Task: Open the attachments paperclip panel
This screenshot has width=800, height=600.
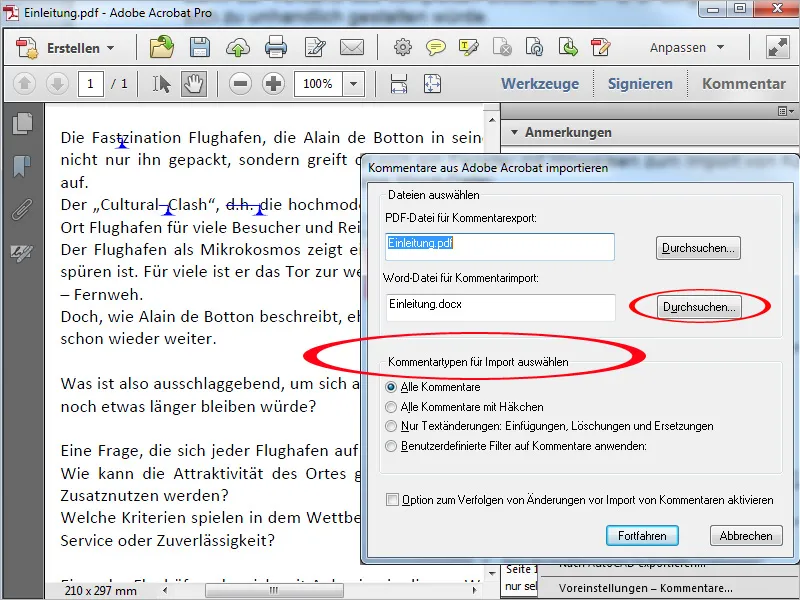Action: point(22,209)
